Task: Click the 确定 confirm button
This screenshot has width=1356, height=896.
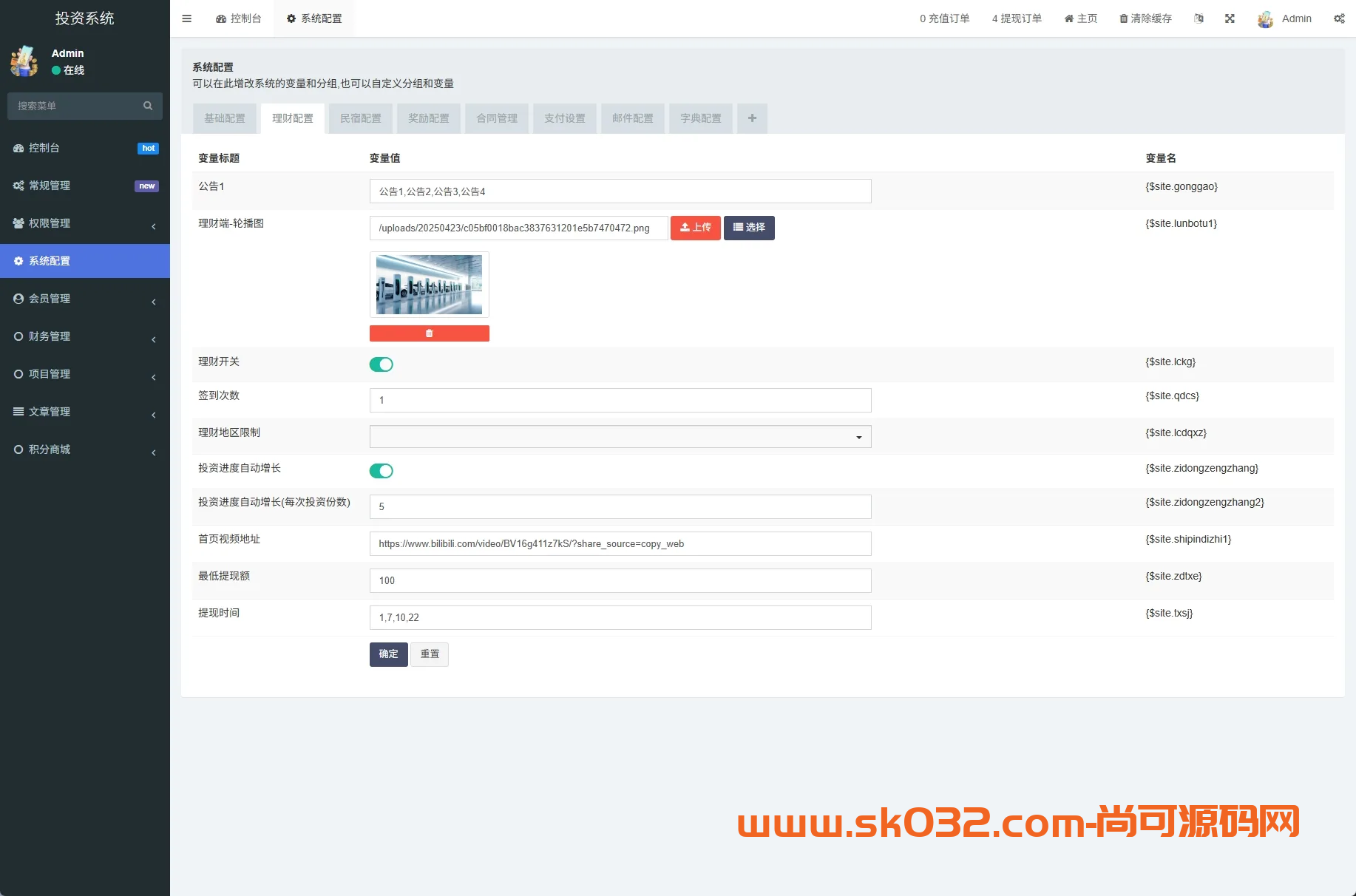Action: (388, 654)
